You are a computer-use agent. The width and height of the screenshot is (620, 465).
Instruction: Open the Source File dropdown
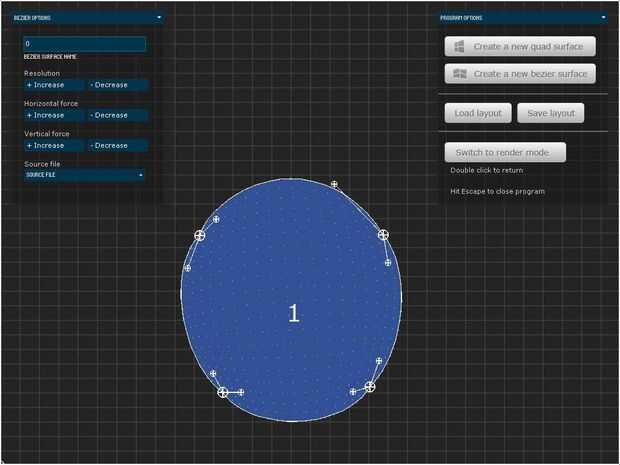pos(84,175)
